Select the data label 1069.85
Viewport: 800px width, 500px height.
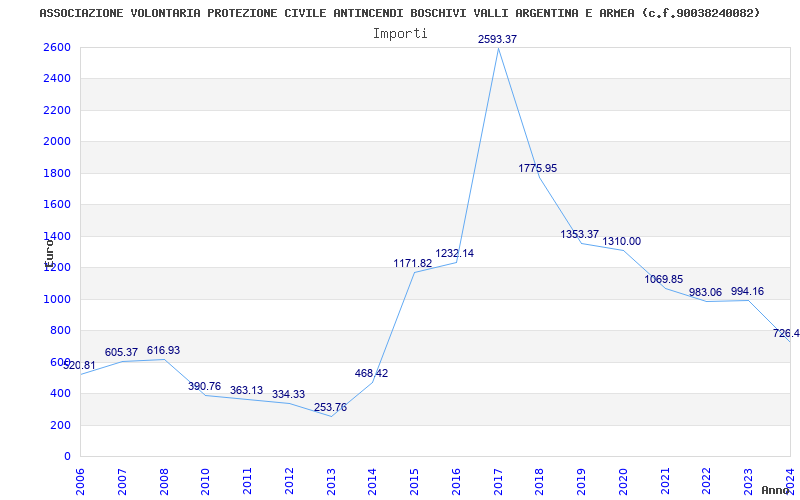663,279
